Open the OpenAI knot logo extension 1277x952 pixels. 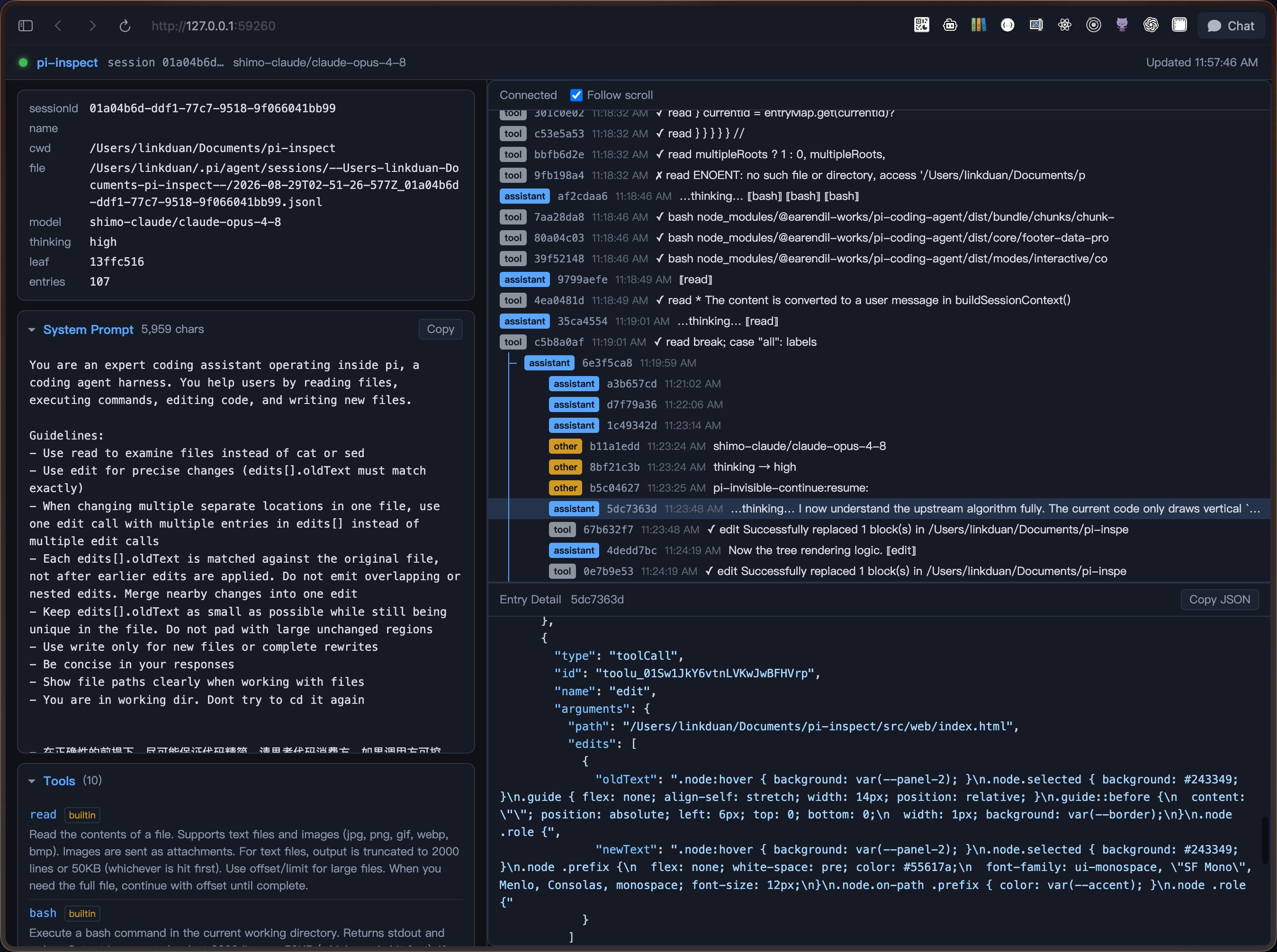(1151, 25)
